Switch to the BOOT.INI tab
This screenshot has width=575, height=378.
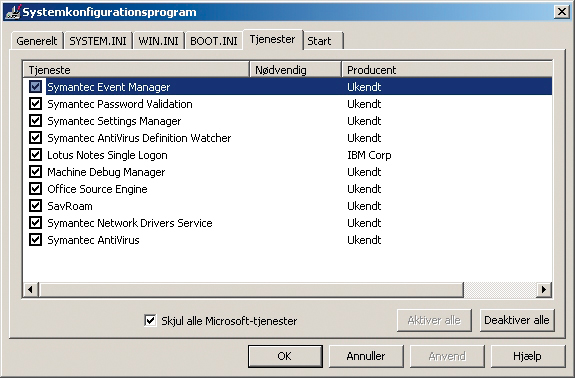click(x=214, y=41)
